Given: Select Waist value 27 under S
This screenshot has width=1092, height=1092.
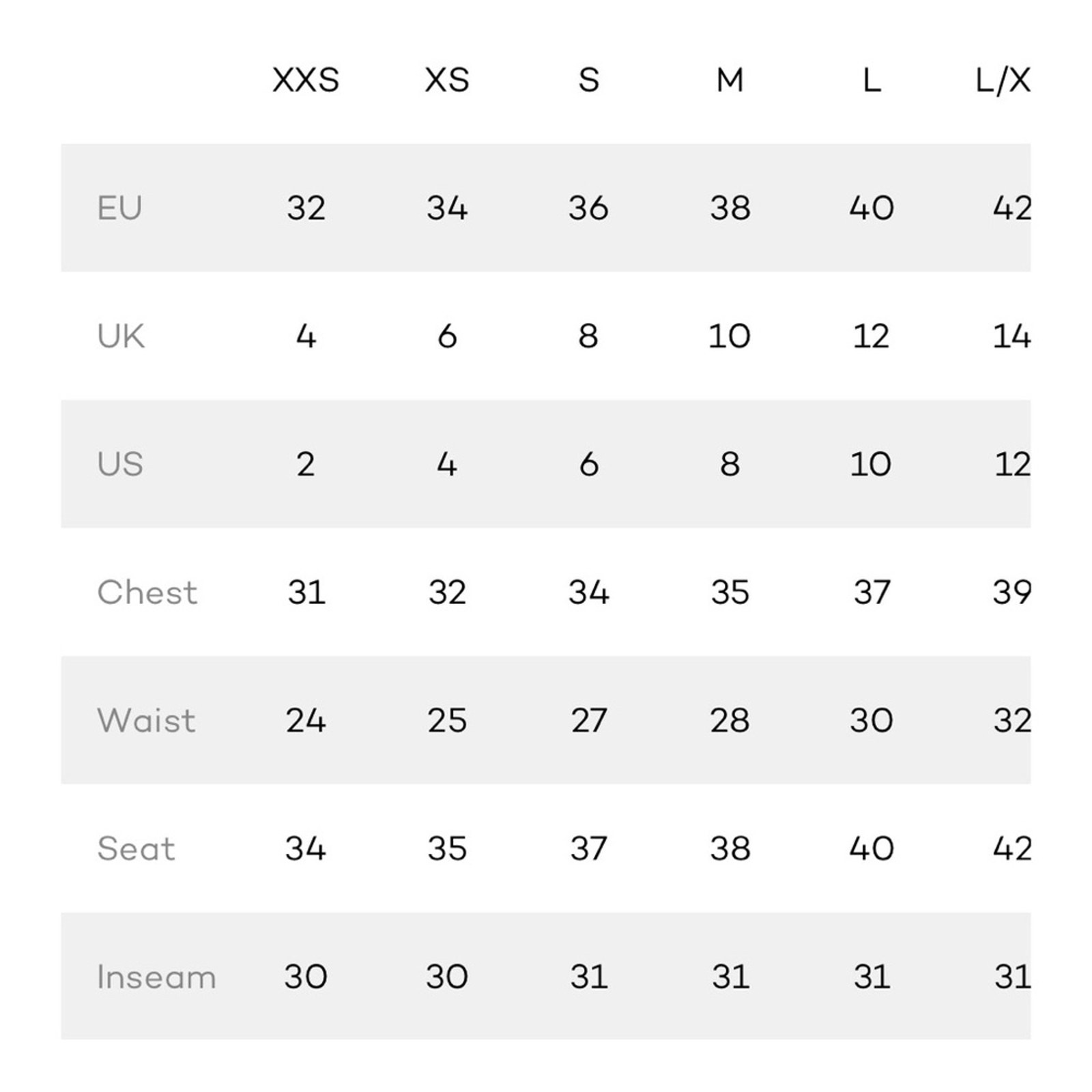Looking at the screenshot, I should (x=588, y=721).
